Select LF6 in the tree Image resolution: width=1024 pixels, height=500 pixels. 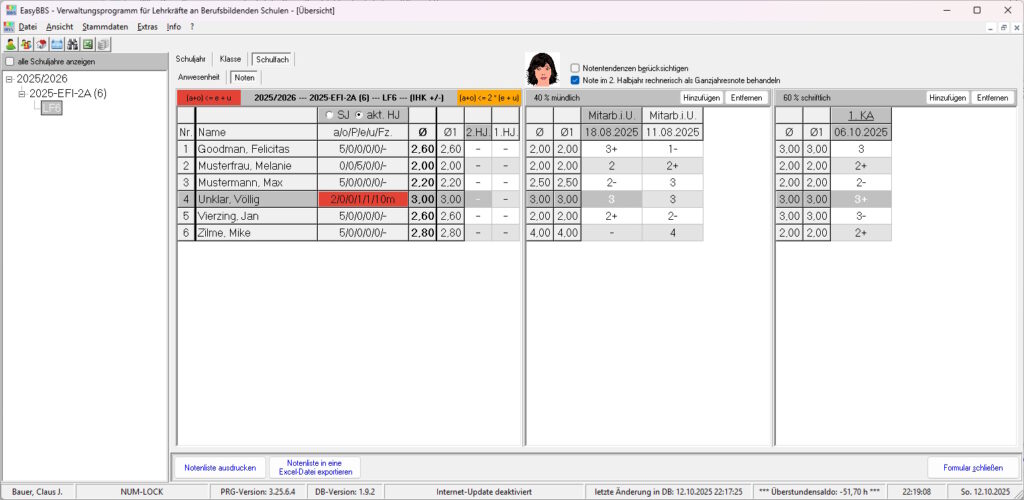tap(51, 108)
